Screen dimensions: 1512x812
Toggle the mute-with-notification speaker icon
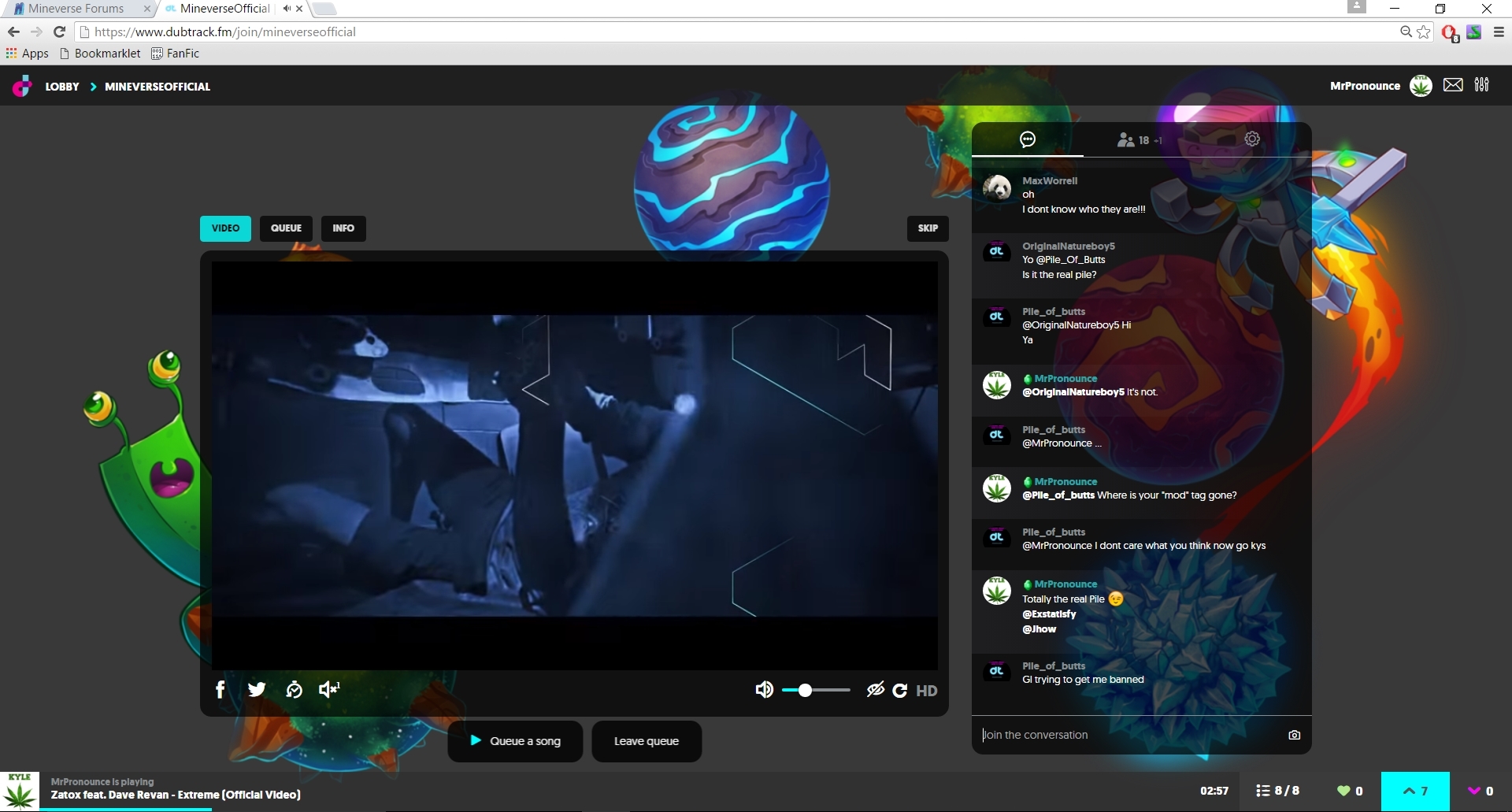[x=329, y=690]
